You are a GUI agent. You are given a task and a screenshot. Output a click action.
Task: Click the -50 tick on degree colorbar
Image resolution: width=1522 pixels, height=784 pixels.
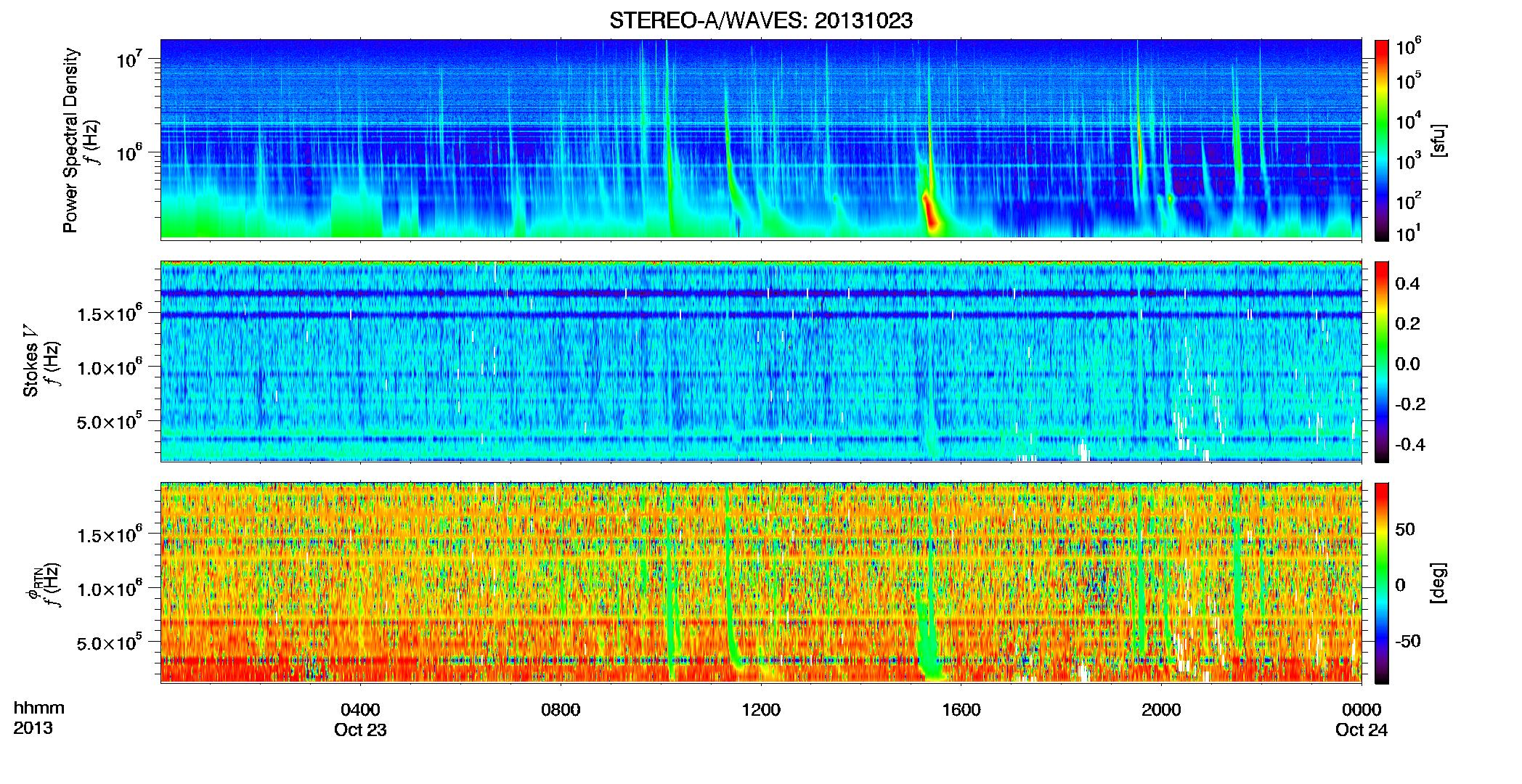click(x=1407, y=641)
